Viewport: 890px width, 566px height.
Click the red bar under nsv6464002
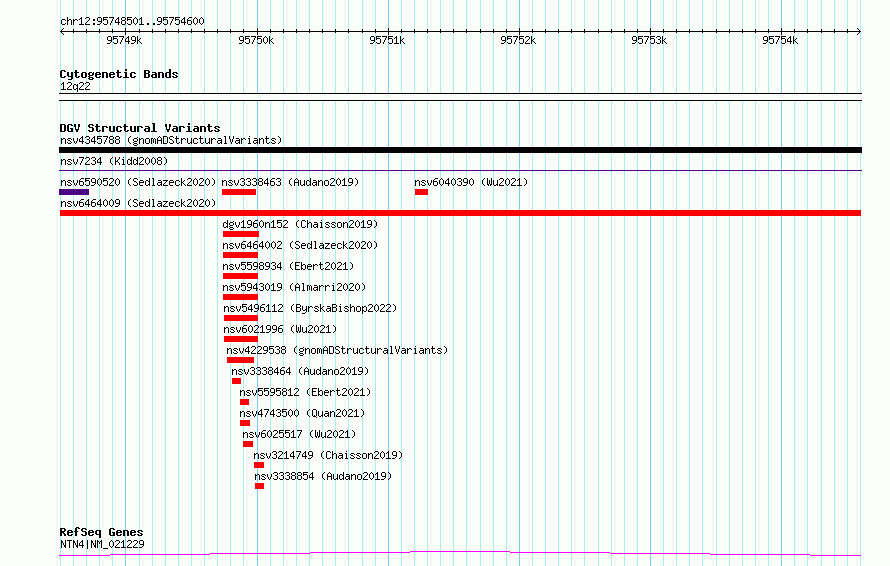click(240, 255)
